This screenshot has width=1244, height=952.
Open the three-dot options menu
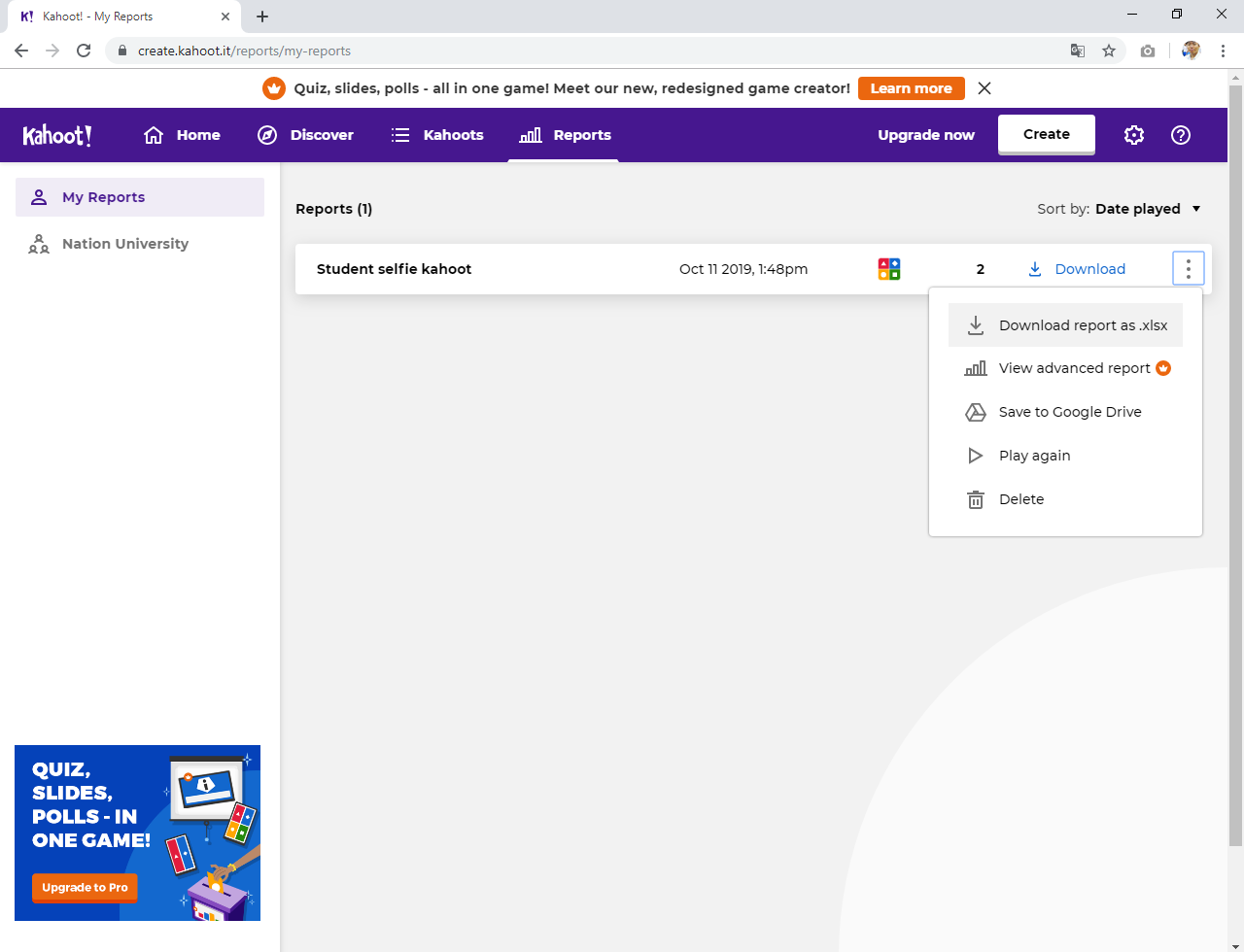click(1188, 269)
